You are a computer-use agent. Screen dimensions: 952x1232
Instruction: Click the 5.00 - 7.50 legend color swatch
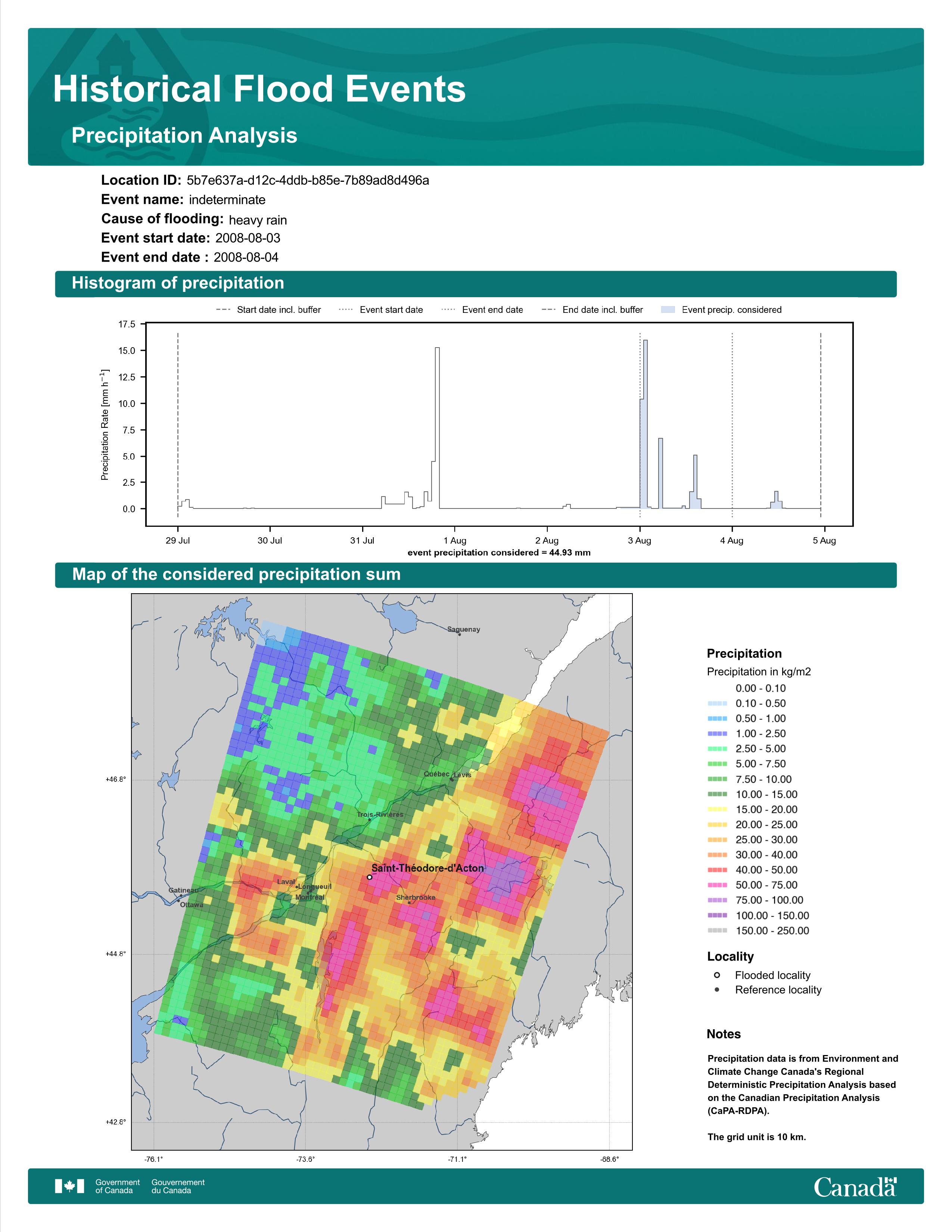coord(718,764)
